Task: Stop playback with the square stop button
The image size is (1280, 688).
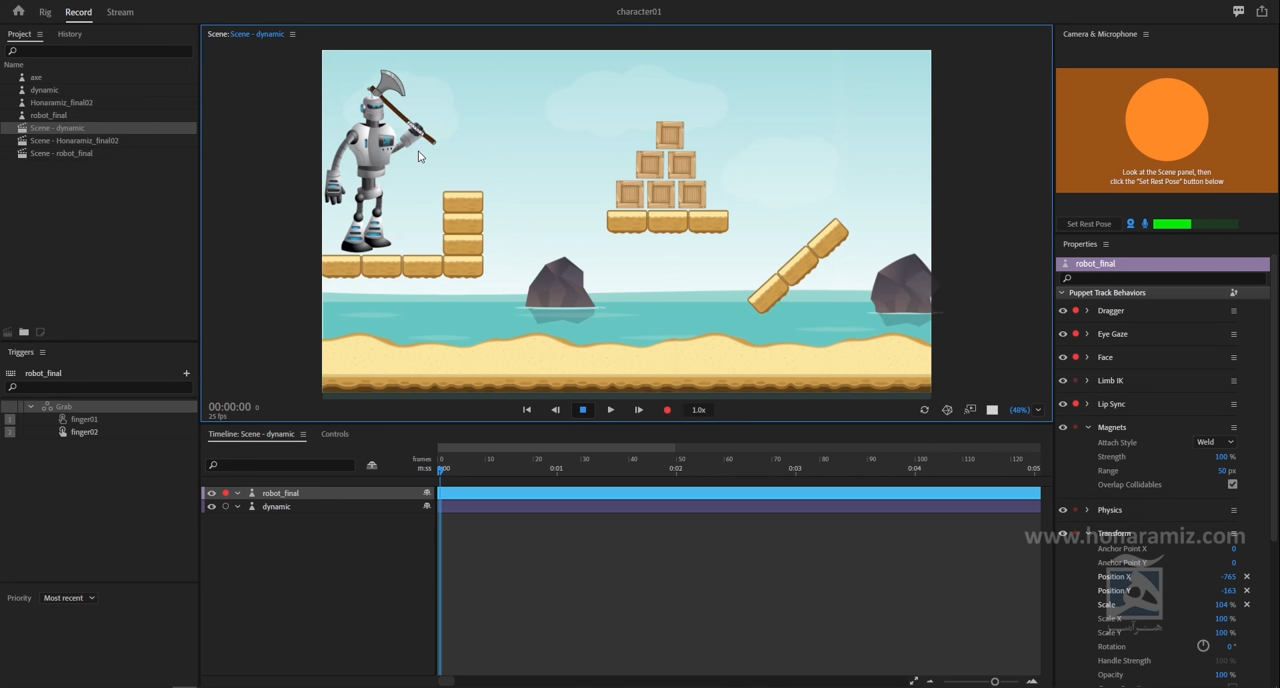Action: coord(583,409)
